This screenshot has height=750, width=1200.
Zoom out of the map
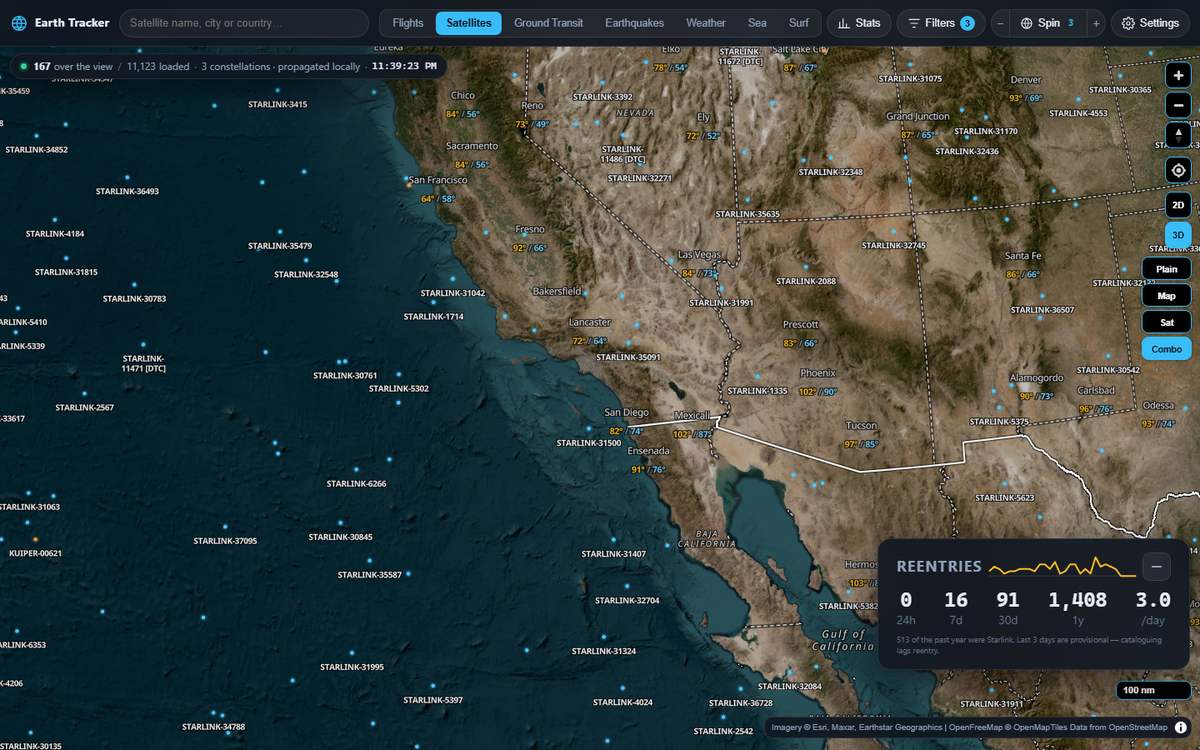click(1178, 104)
